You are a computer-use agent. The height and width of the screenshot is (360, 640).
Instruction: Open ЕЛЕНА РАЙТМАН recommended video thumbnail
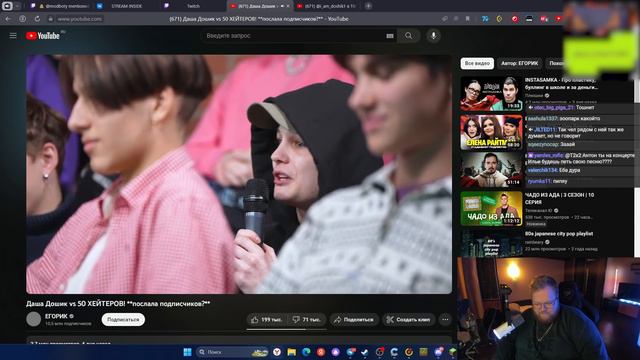click(491, 132)
